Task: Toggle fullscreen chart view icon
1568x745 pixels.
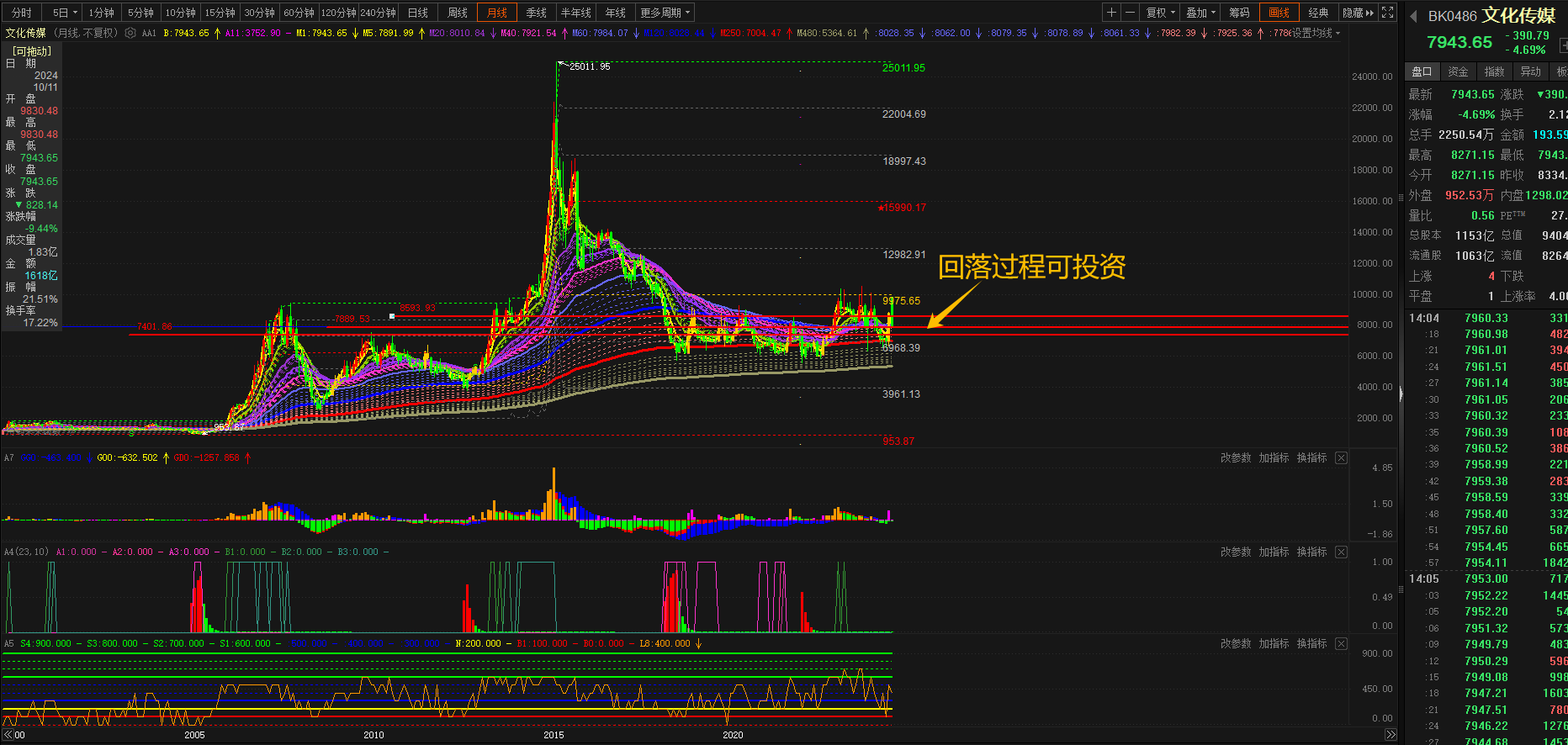Action: [x=1388, y=13]
